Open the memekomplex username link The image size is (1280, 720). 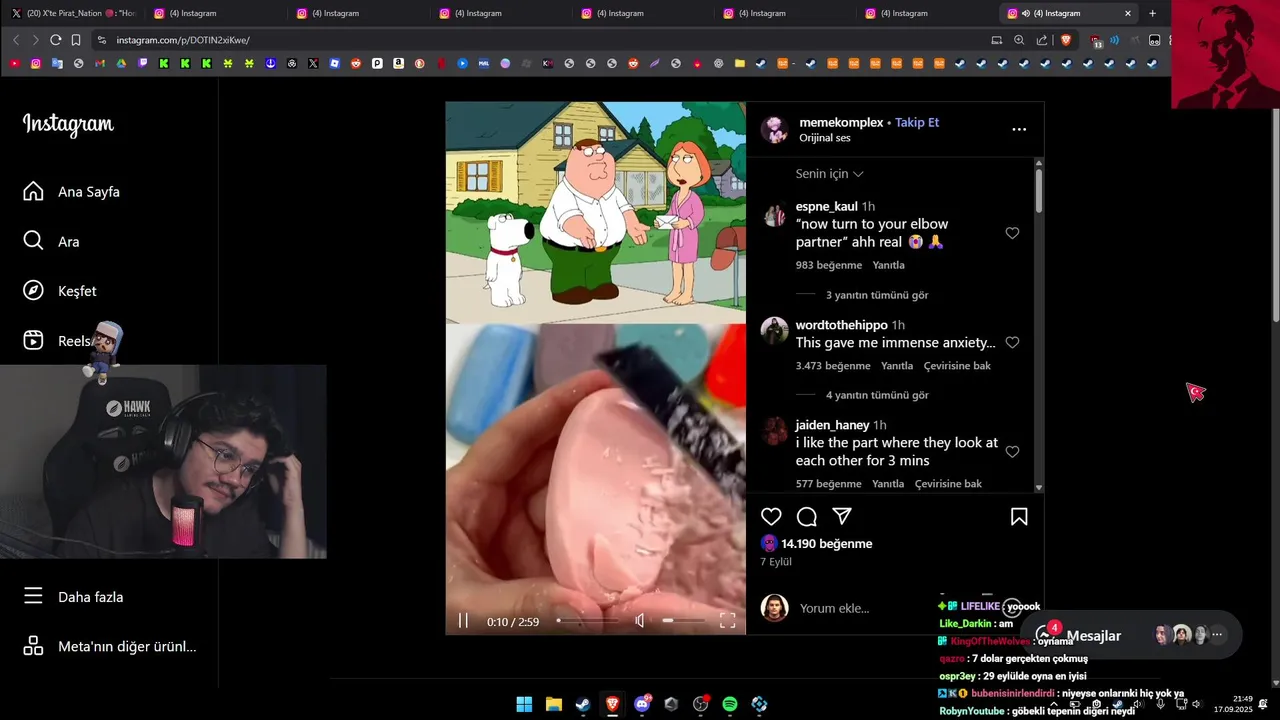point(841,122)
